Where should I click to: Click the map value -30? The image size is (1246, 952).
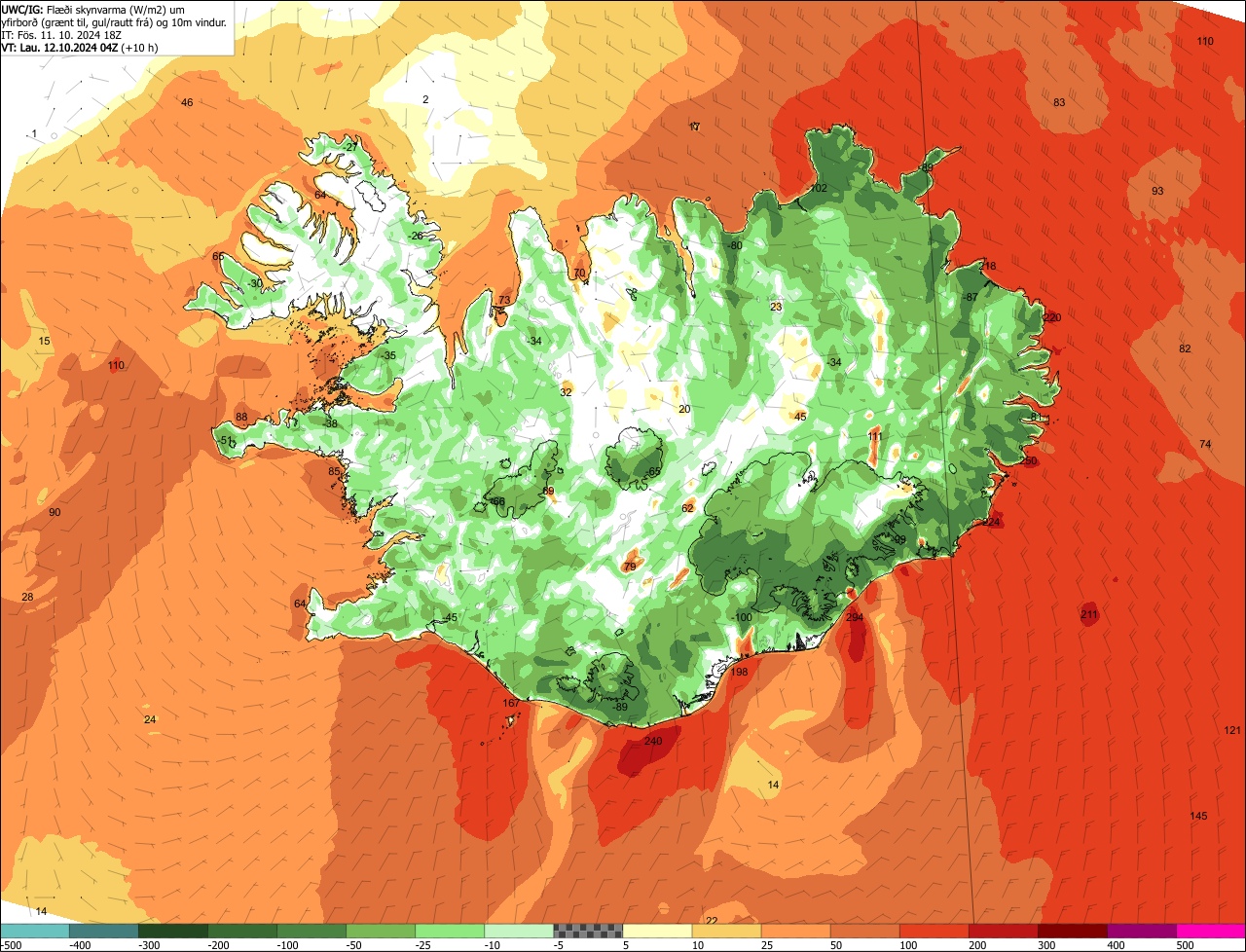pos(255,284)
